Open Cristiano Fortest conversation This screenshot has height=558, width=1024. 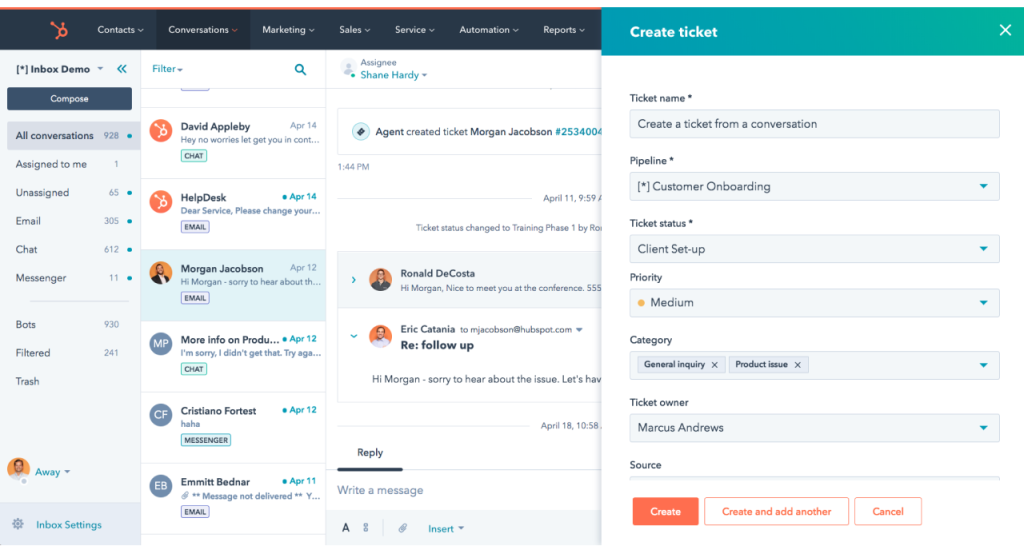233,428
